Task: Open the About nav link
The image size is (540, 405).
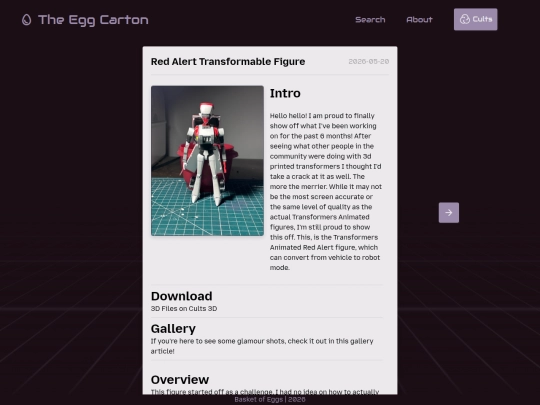Action: (419, 20)
